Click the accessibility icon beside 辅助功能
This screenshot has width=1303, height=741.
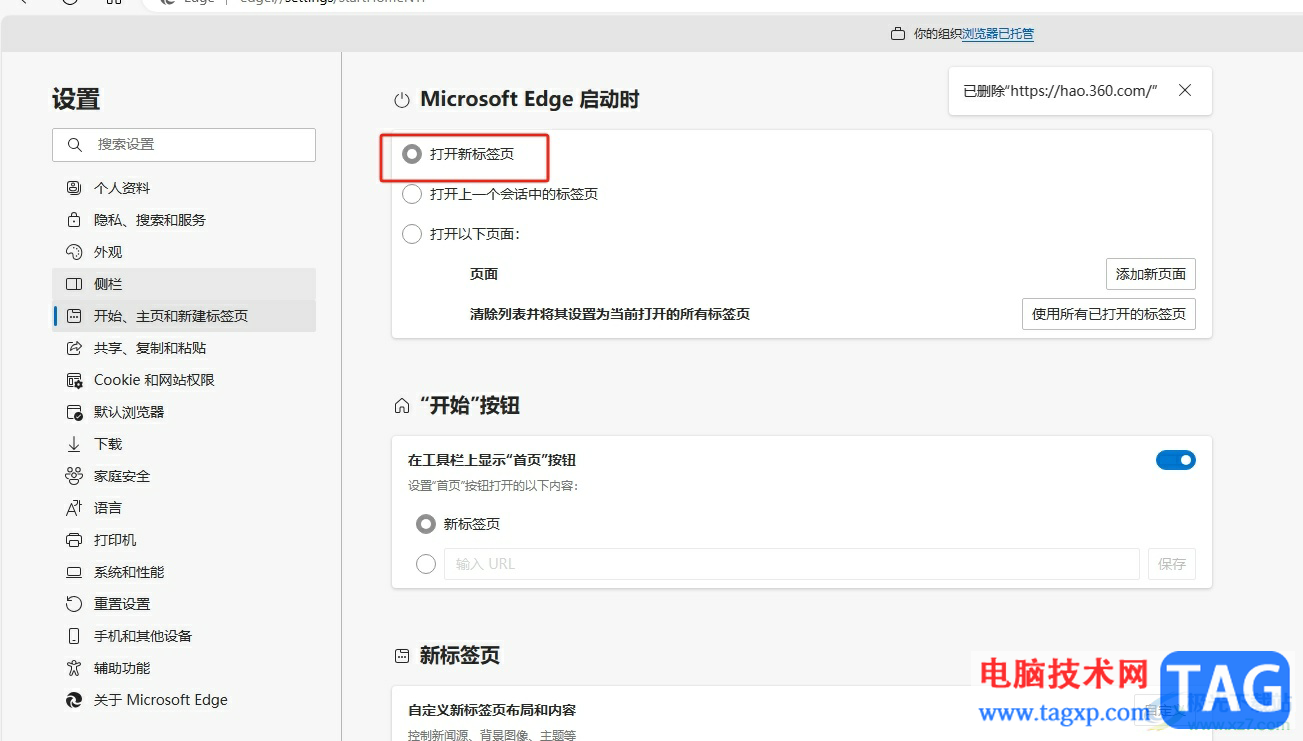pos(74,668)
